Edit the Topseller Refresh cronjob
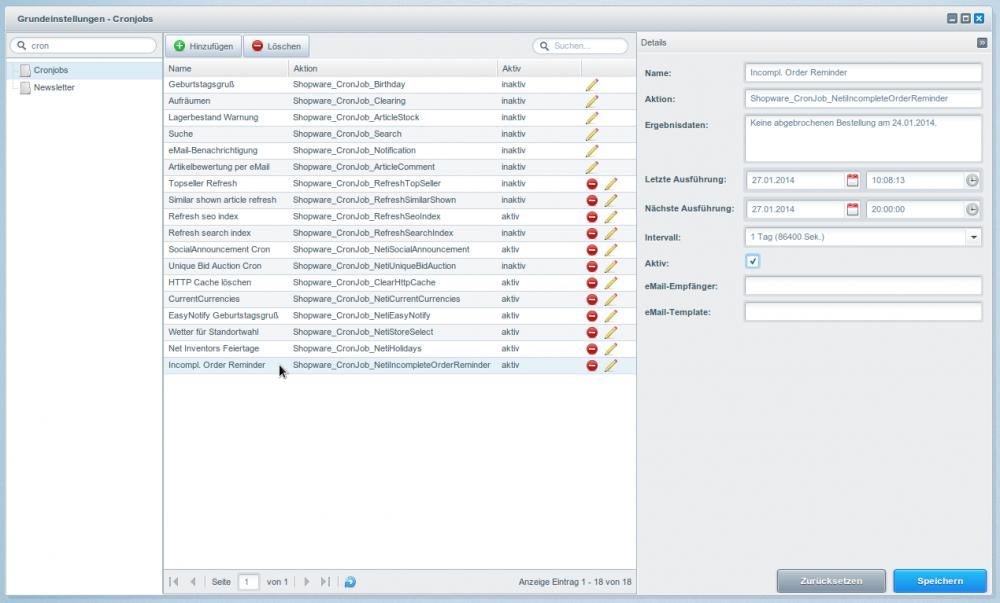Screen dimensions: 1000x603 pos(610,184)
